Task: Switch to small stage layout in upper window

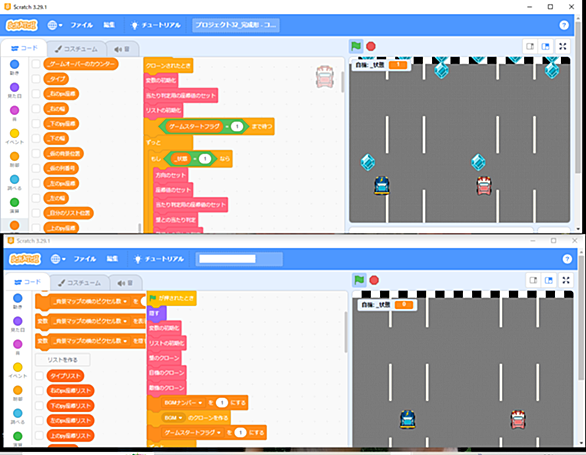Action: pos(530,46)
